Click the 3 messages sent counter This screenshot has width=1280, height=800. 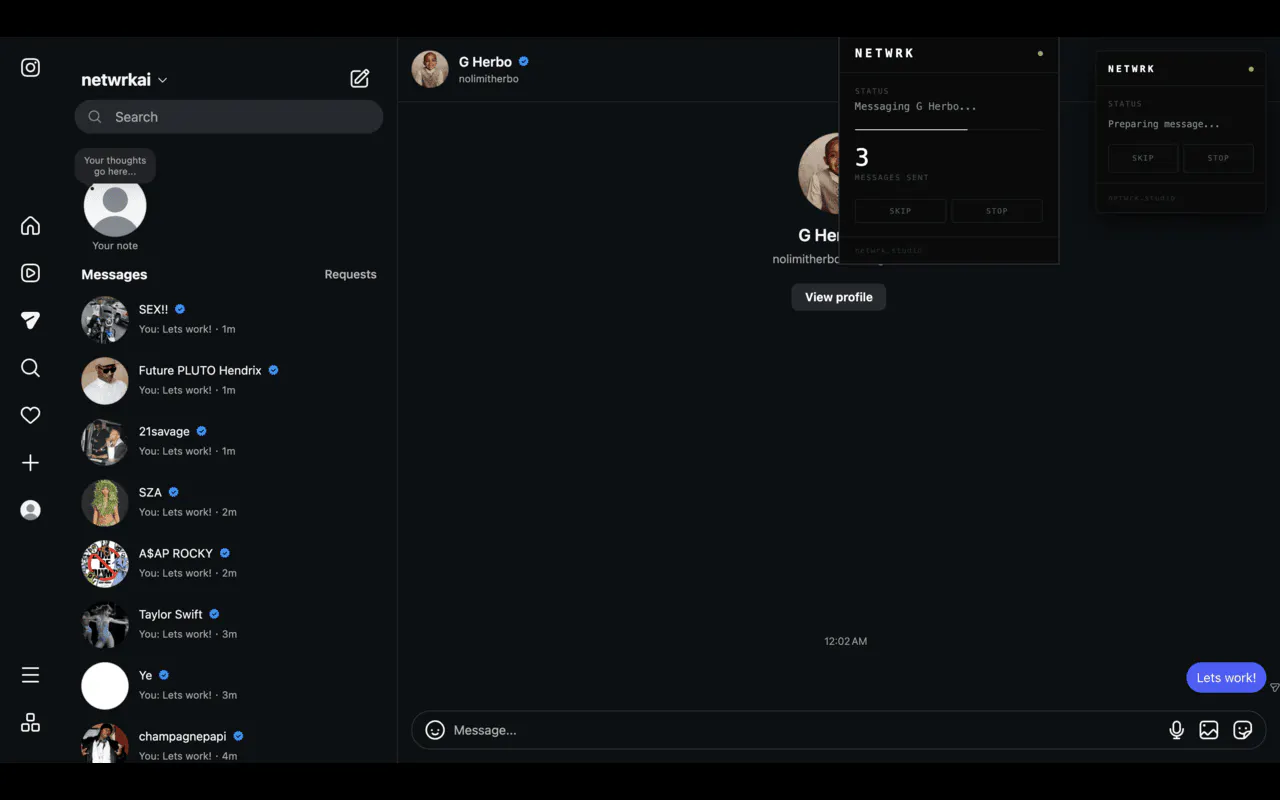click(x=891, y=164)
